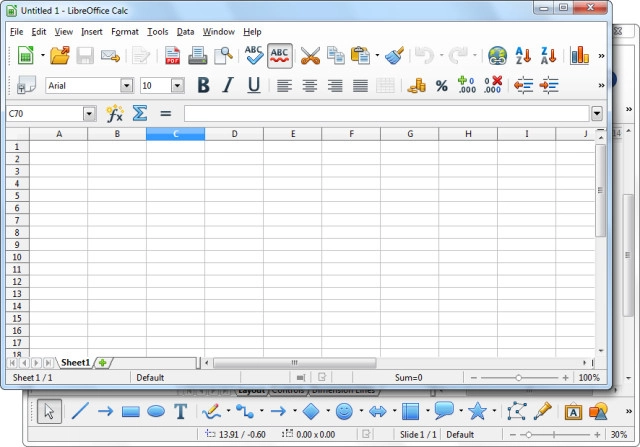Sort ascending A to Z
The image size is (640, 447).
click(523, 56)
